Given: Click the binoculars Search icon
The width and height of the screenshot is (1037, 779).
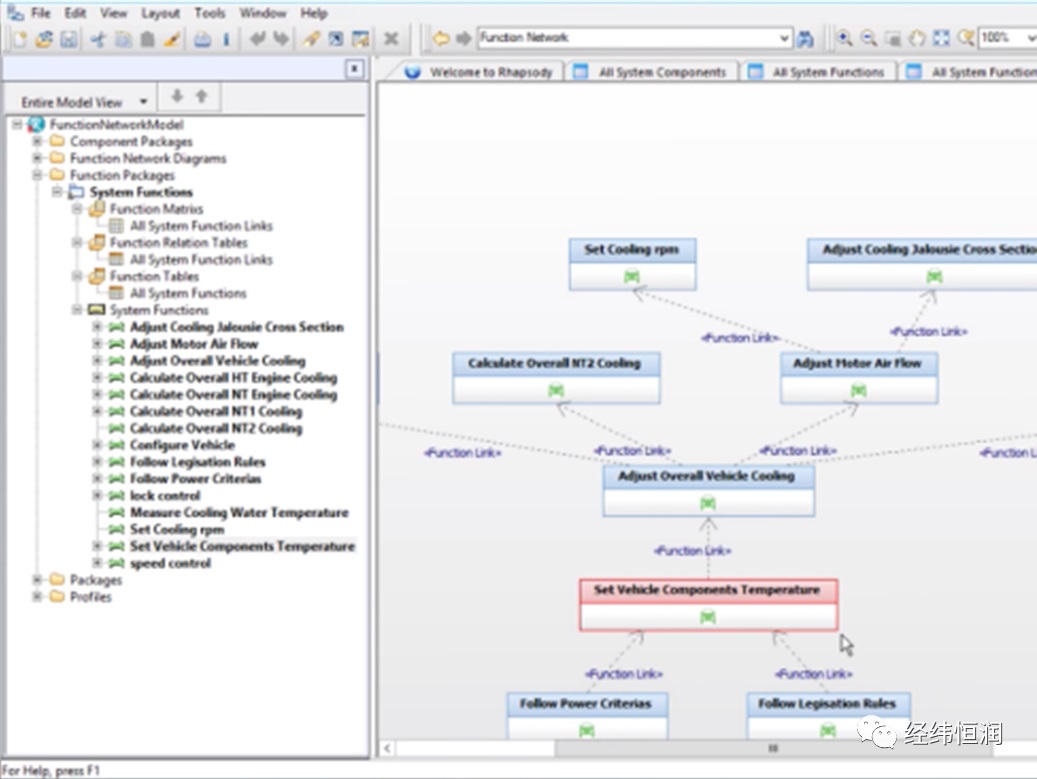Looking at the screenshot, I should [x=805, y=38].
